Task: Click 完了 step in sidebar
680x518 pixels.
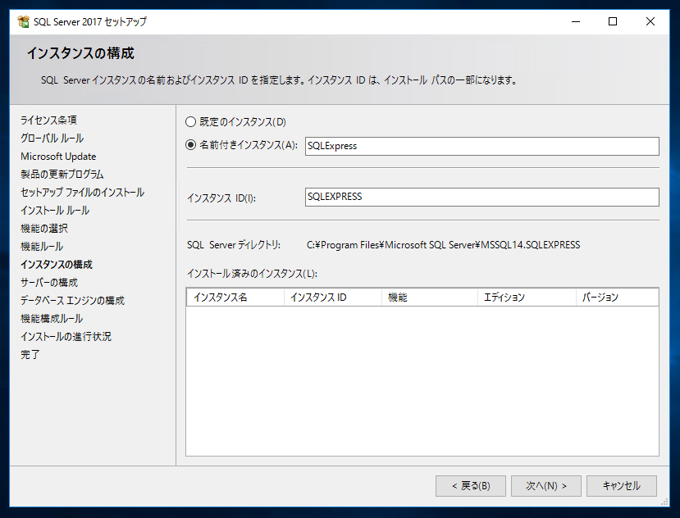Action: click(30, 355)
